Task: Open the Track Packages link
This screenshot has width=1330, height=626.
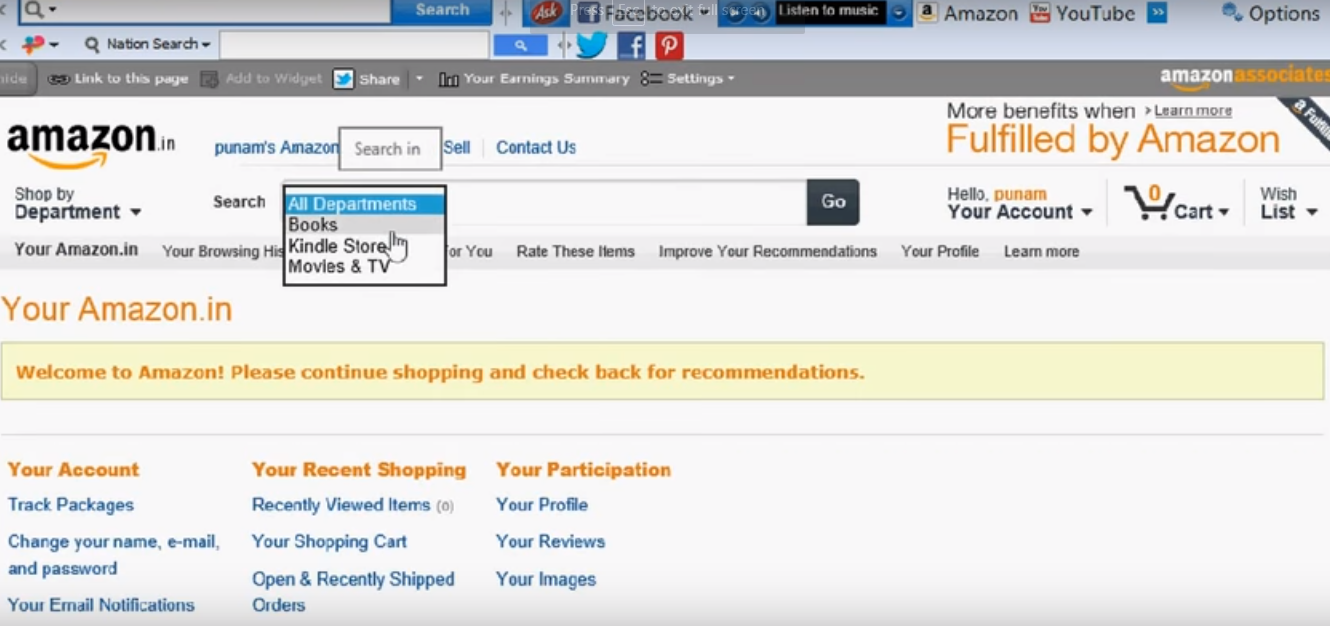Action: point(71,505)
